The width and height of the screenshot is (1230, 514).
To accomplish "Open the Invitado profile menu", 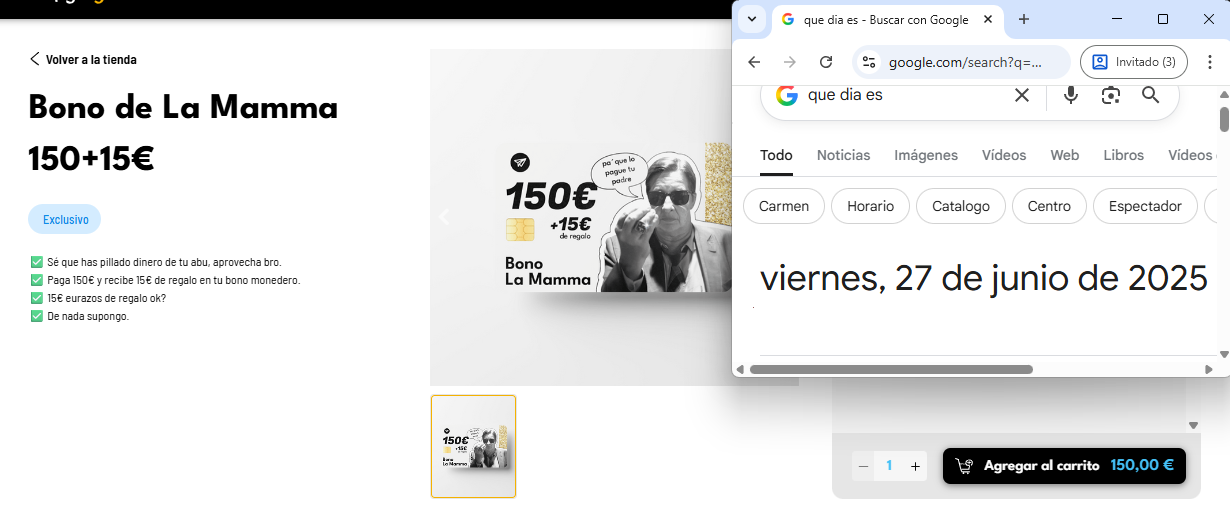I will point(1134,62).
